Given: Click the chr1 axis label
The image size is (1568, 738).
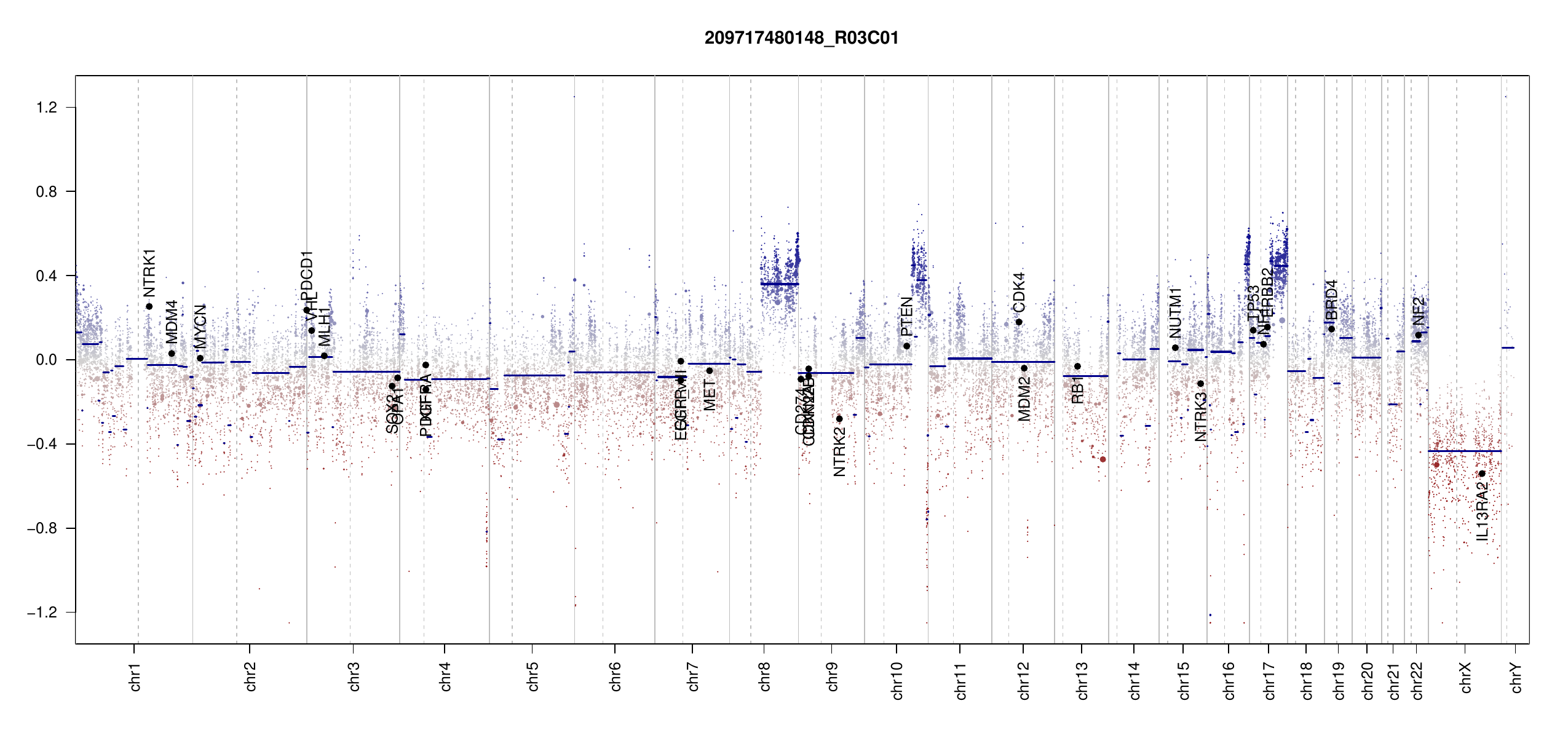Looking at the screenshot, I should click(135, 676).
